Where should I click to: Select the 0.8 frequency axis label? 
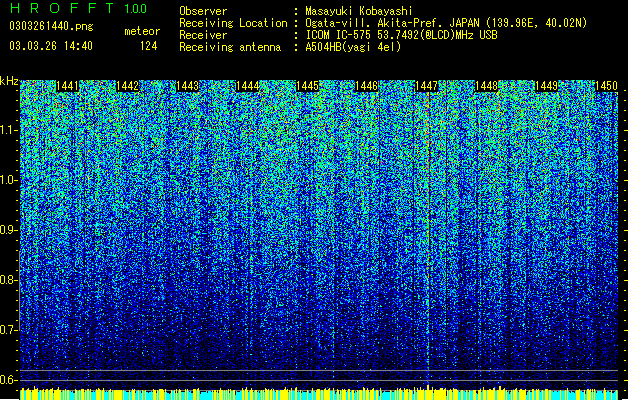coord(8,280)
